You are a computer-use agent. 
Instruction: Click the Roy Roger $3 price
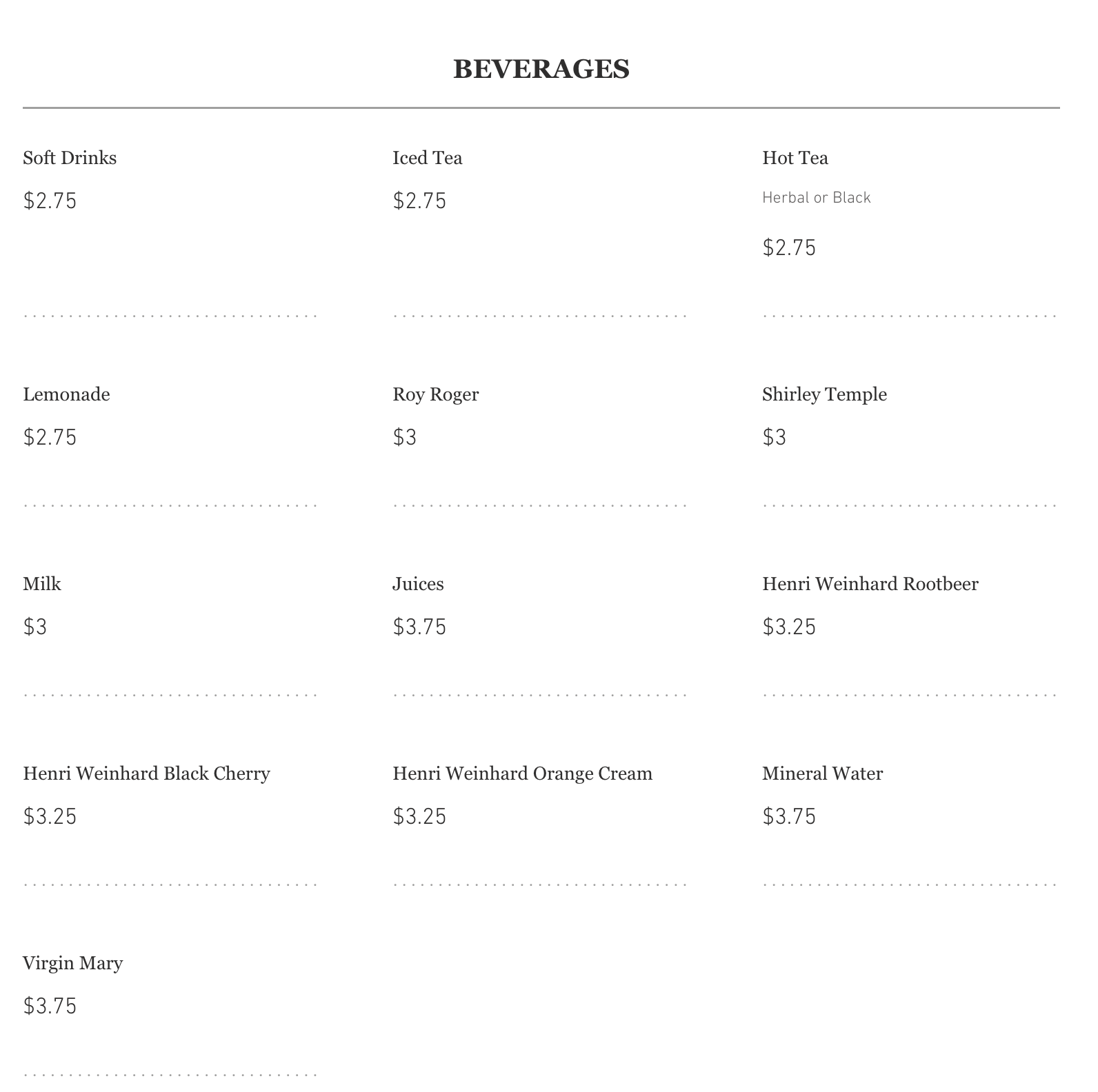pyautogui.click(x=405, y=437)
